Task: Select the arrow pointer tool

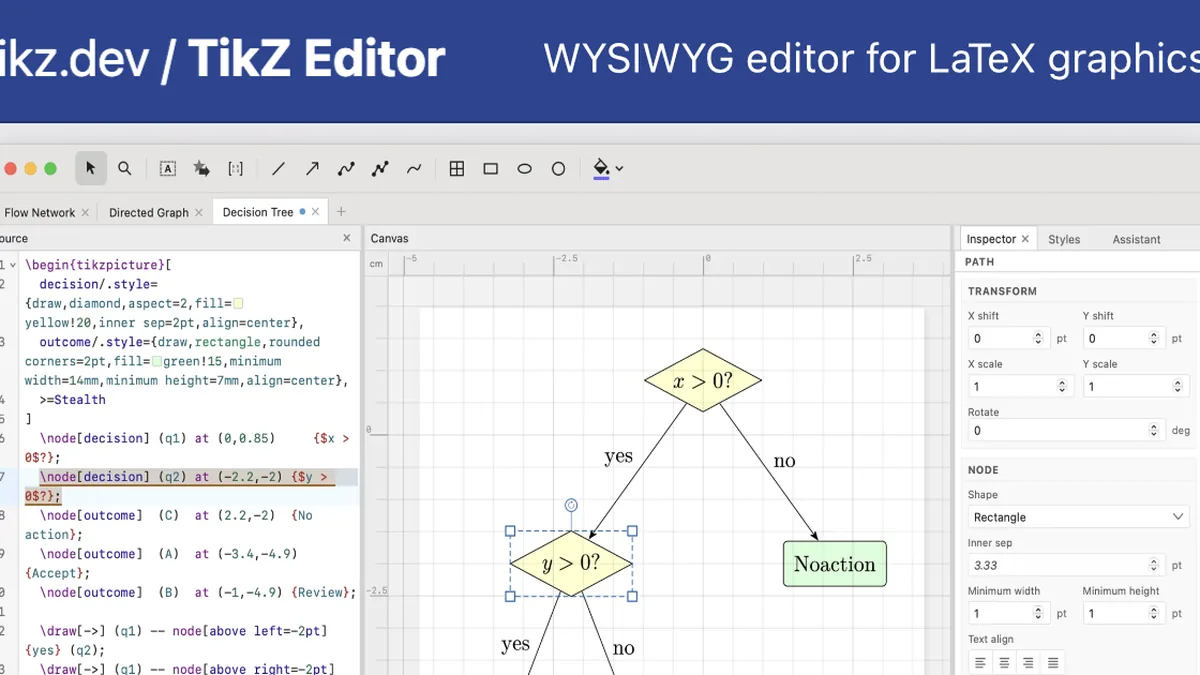Action: tap(91, 169)
